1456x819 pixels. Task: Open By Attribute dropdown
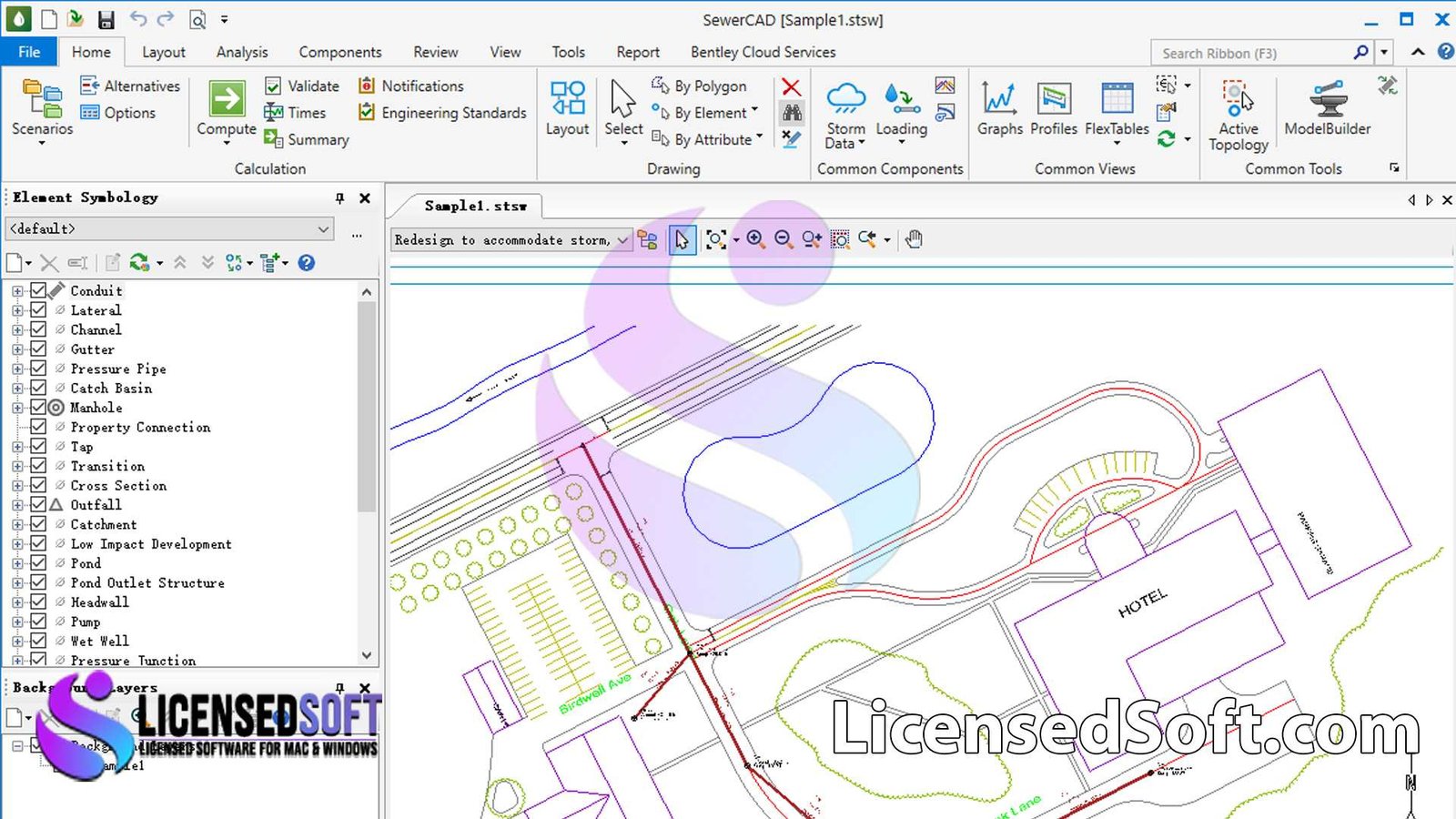707,139
